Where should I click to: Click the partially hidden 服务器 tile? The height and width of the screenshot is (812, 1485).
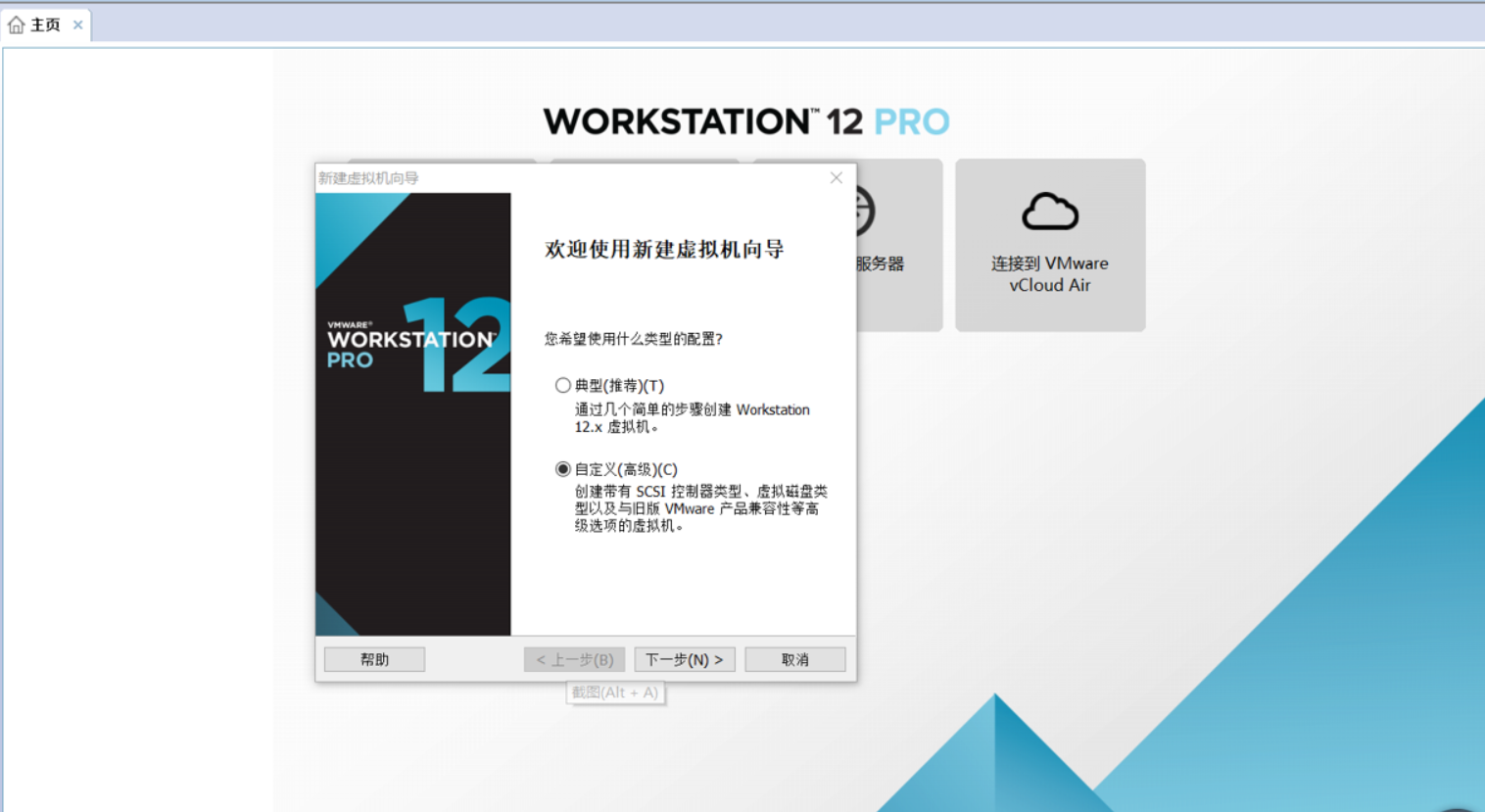click(899, 245)
